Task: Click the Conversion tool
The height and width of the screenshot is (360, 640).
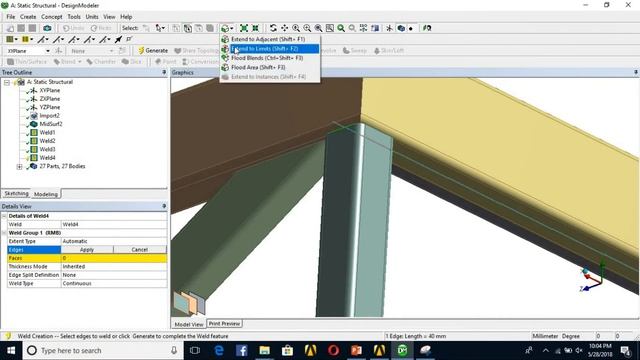Action: tap(200, 62)
